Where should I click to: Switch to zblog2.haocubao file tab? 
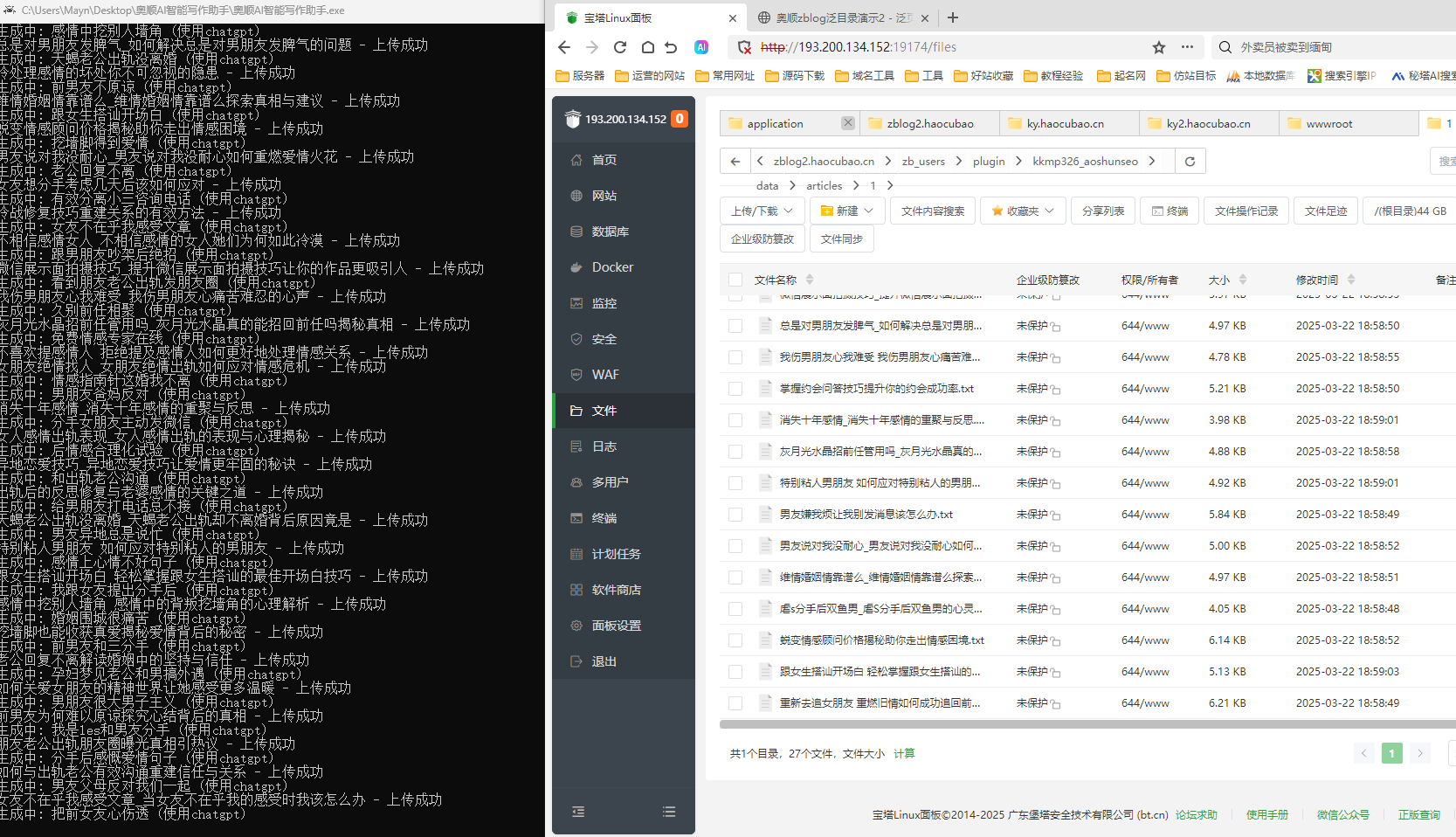(x=929, y=123)
